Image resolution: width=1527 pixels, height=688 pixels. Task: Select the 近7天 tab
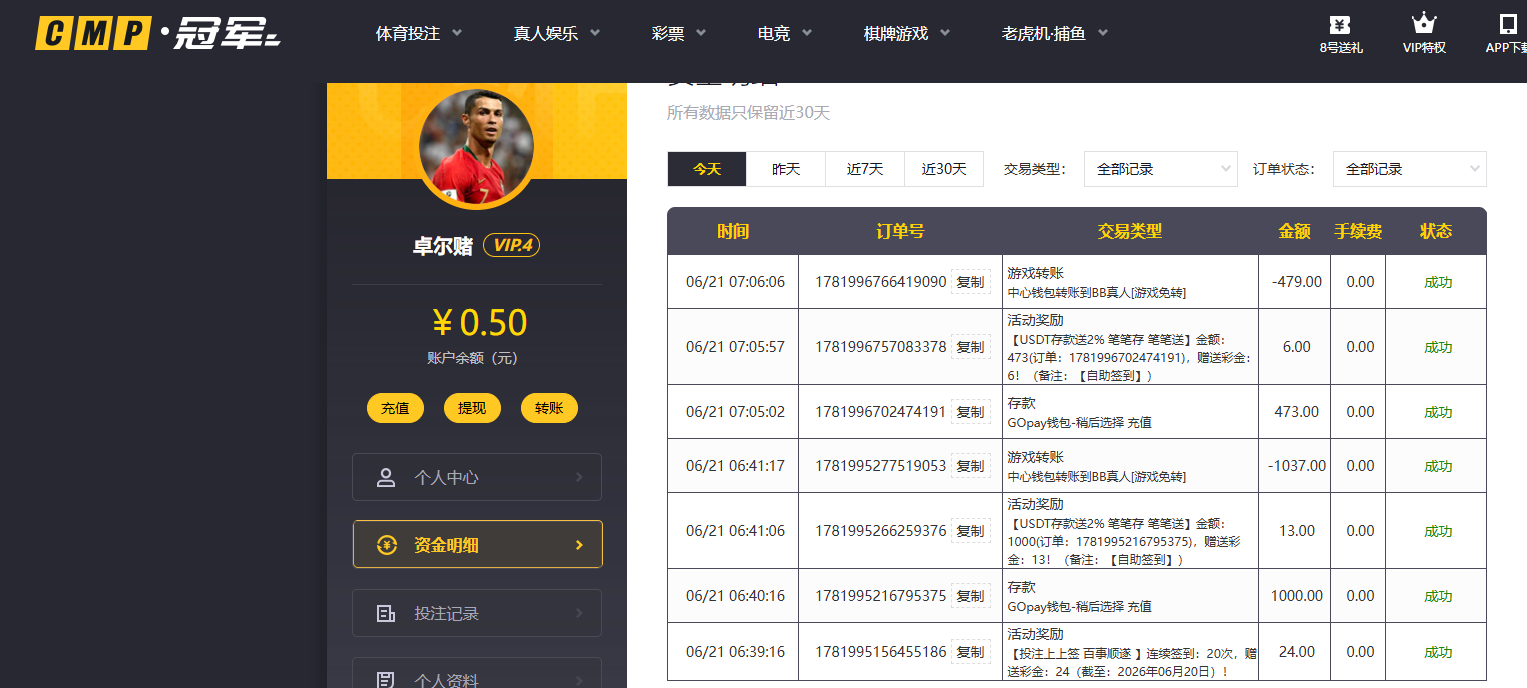865,169
